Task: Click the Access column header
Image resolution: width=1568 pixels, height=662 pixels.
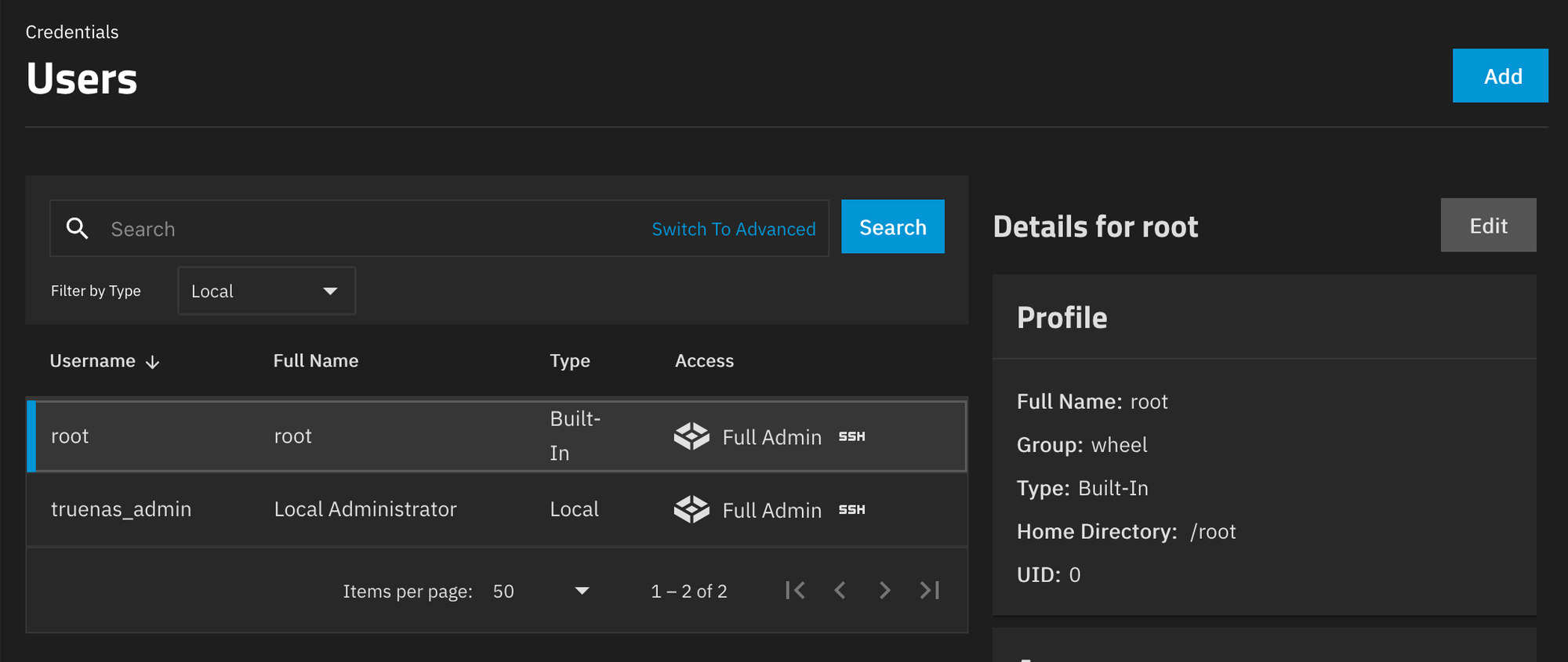Action: point(704,361)
